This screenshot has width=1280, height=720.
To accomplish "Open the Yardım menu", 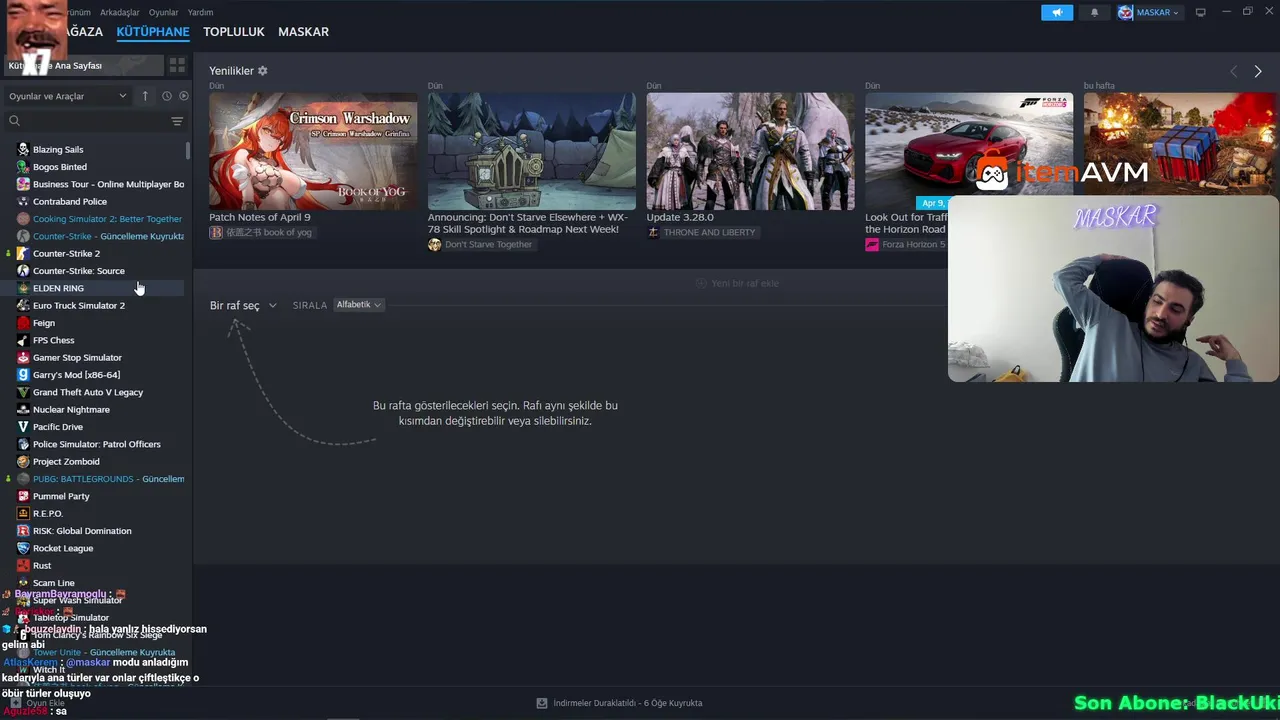I will point(201,13).
